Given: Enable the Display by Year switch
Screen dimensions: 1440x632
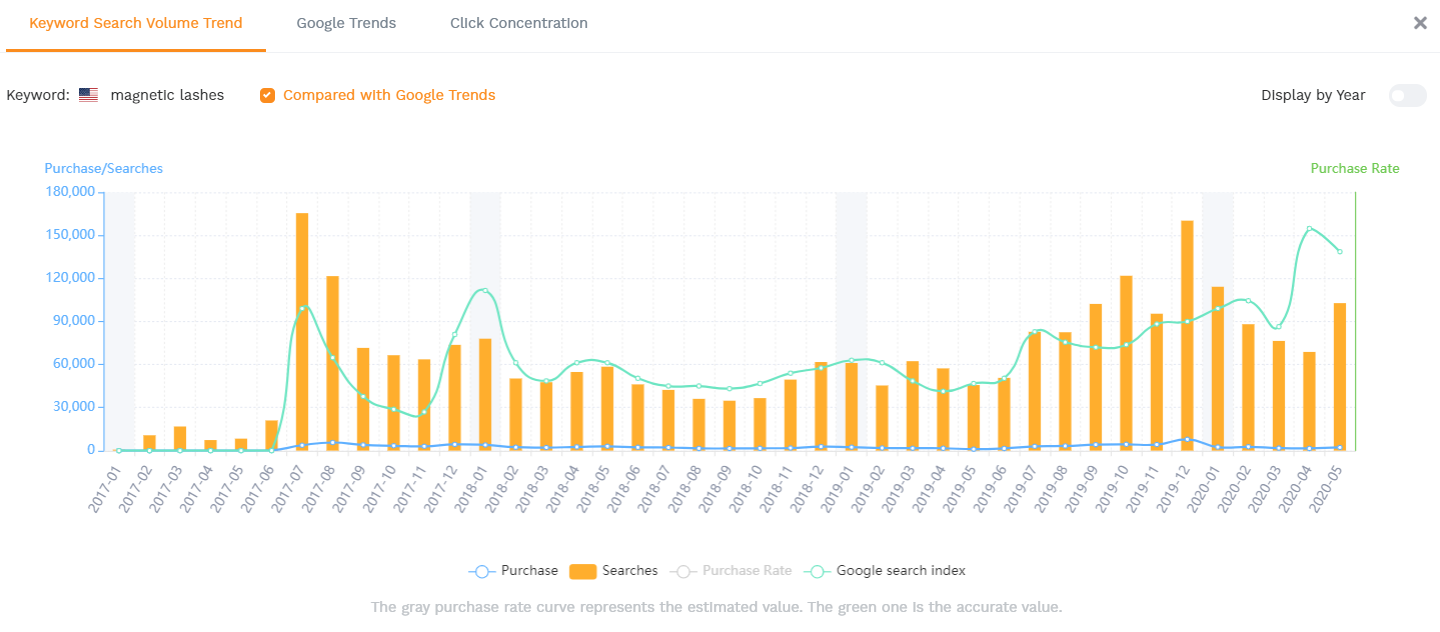Looking at the screenshot, I should pyautogui.click(x=1407, y=96).
